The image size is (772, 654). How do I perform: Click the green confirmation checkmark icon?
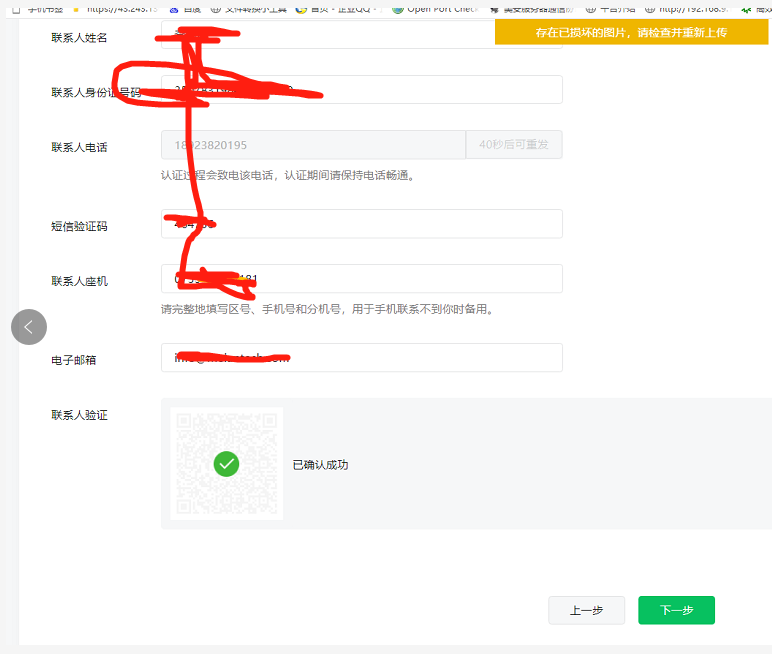(x=226, y=464)
